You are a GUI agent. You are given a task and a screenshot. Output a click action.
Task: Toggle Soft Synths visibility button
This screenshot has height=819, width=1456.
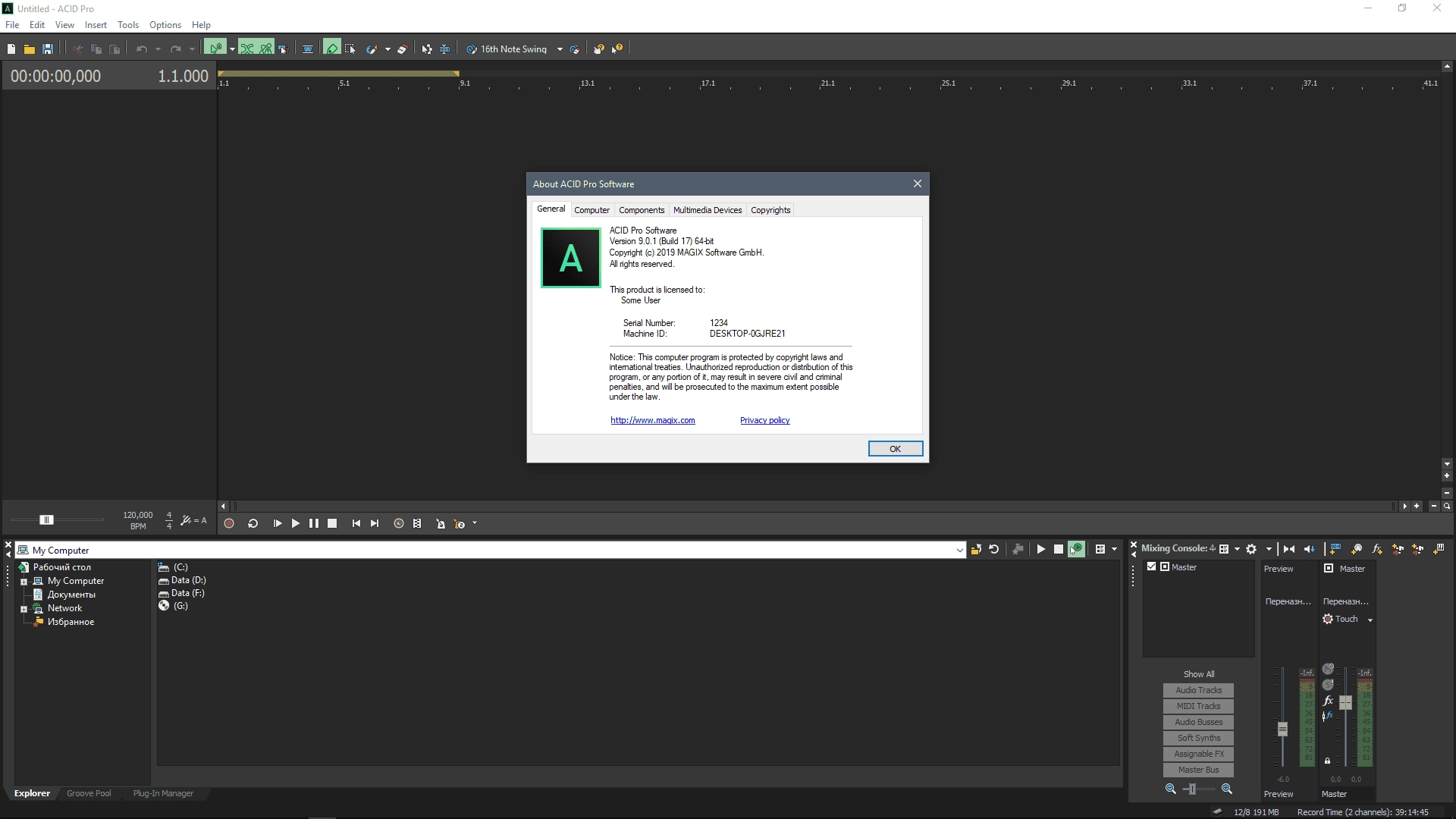1198,738
